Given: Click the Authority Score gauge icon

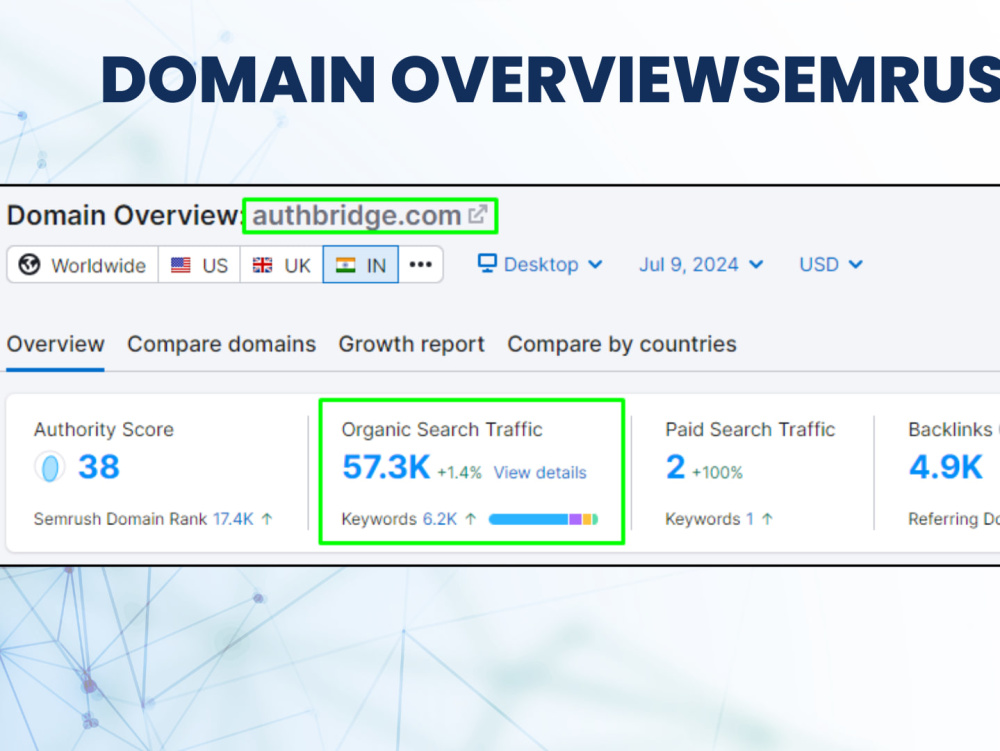Looking at the screenshot, I should tap(50, 467).
